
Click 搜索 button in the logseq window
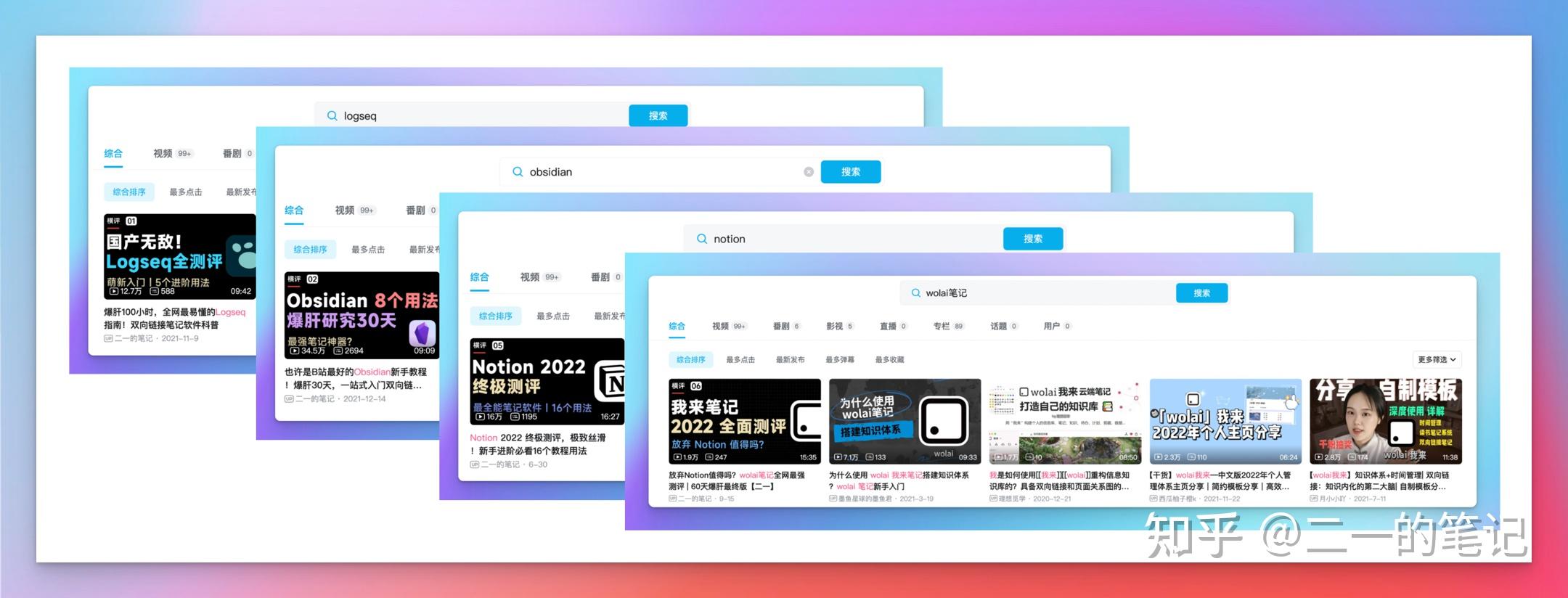[x=658, y=115]
